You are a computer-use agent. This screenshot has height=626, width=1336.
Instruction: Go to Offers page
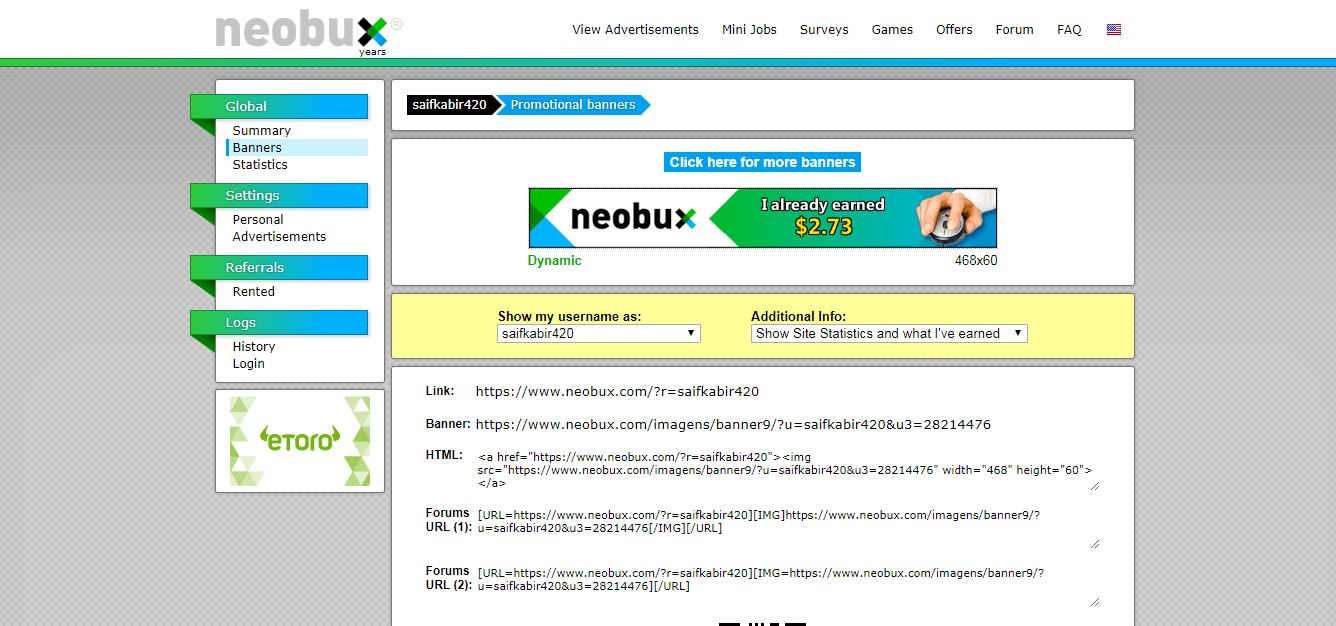point(954,30)
